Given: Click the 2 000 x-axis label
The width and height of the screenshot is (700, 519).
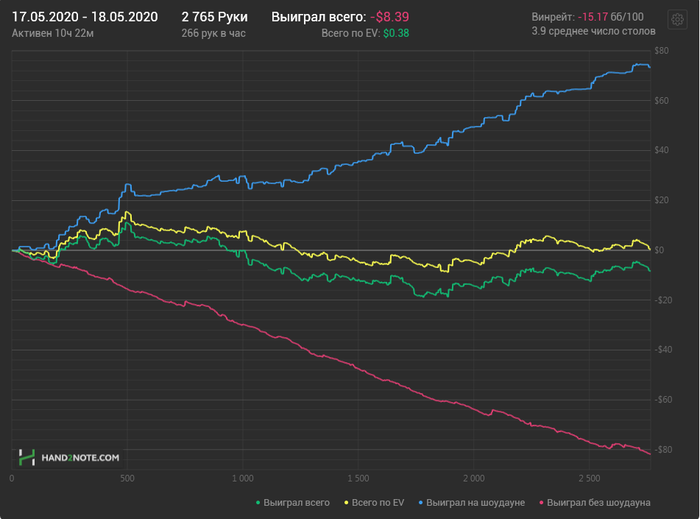Looking at the screenshot, I should pyautogui.click(x=474, y=478).
